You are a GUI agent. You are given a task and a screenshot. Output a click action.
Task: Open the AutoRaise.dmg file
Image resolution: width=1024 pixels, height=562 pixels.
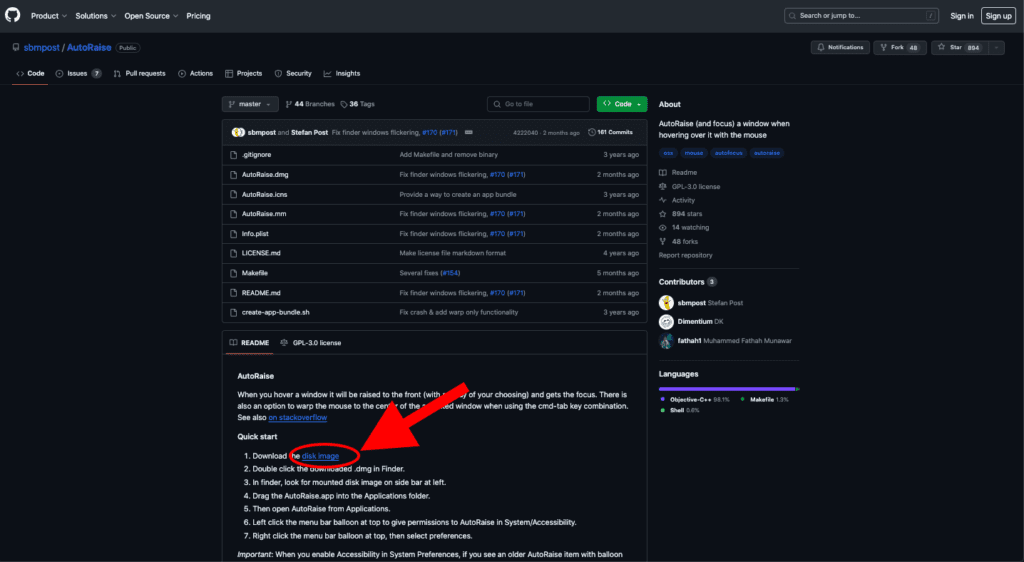click(x=265, y=175)
